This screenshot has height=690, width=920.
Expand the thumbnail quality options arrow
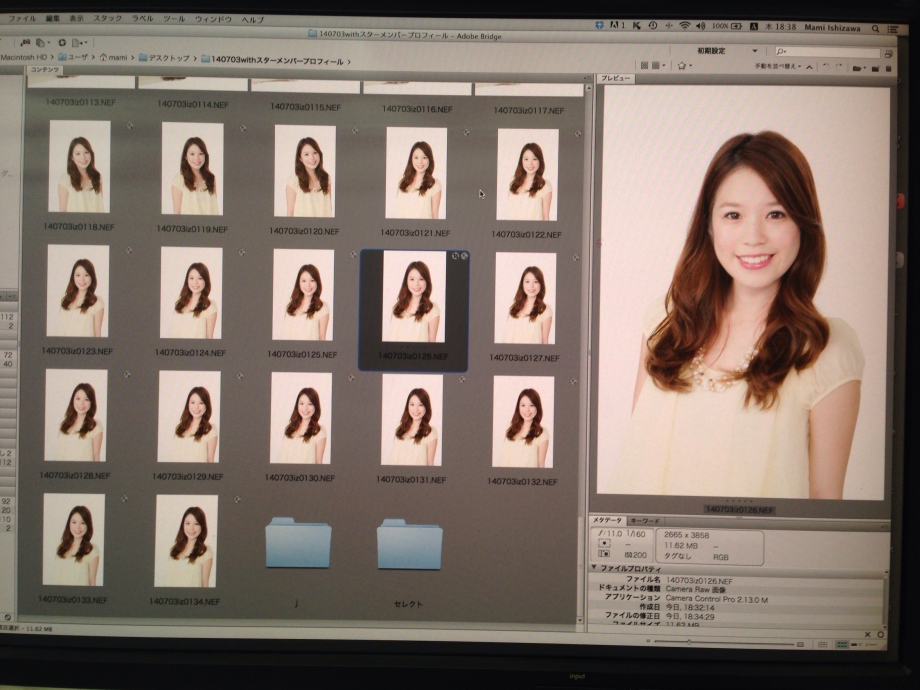(664, 66)
